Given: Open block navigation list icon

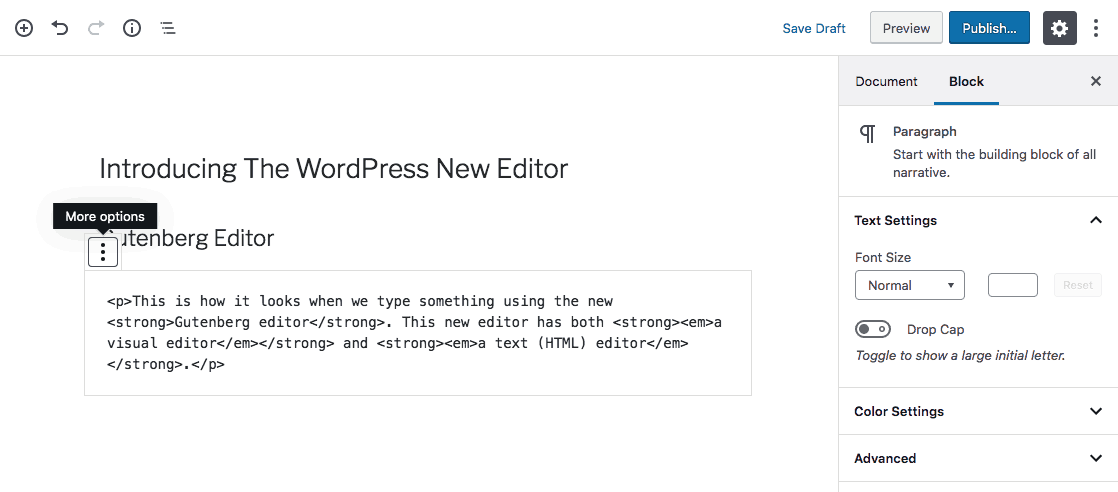Looking at the screenshot, I should point(168,28).
